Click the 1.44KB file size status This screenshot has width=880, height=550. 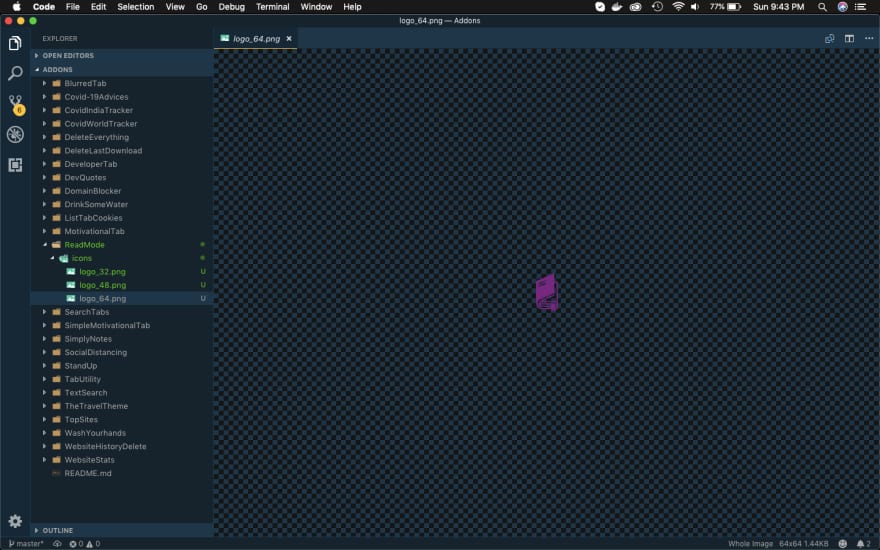[x=817, y=544]
